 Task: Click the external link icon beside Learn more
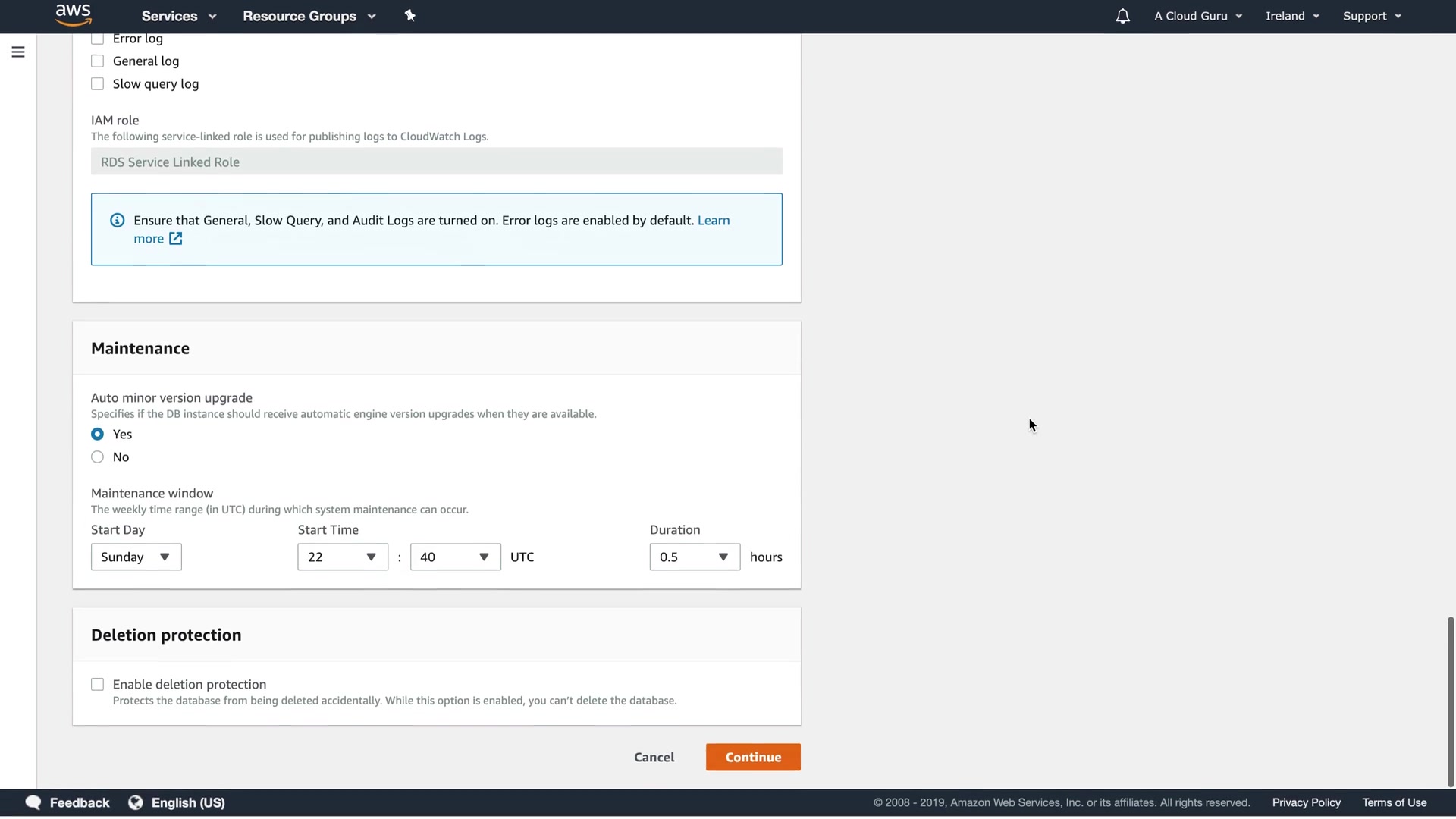point(176,239)
